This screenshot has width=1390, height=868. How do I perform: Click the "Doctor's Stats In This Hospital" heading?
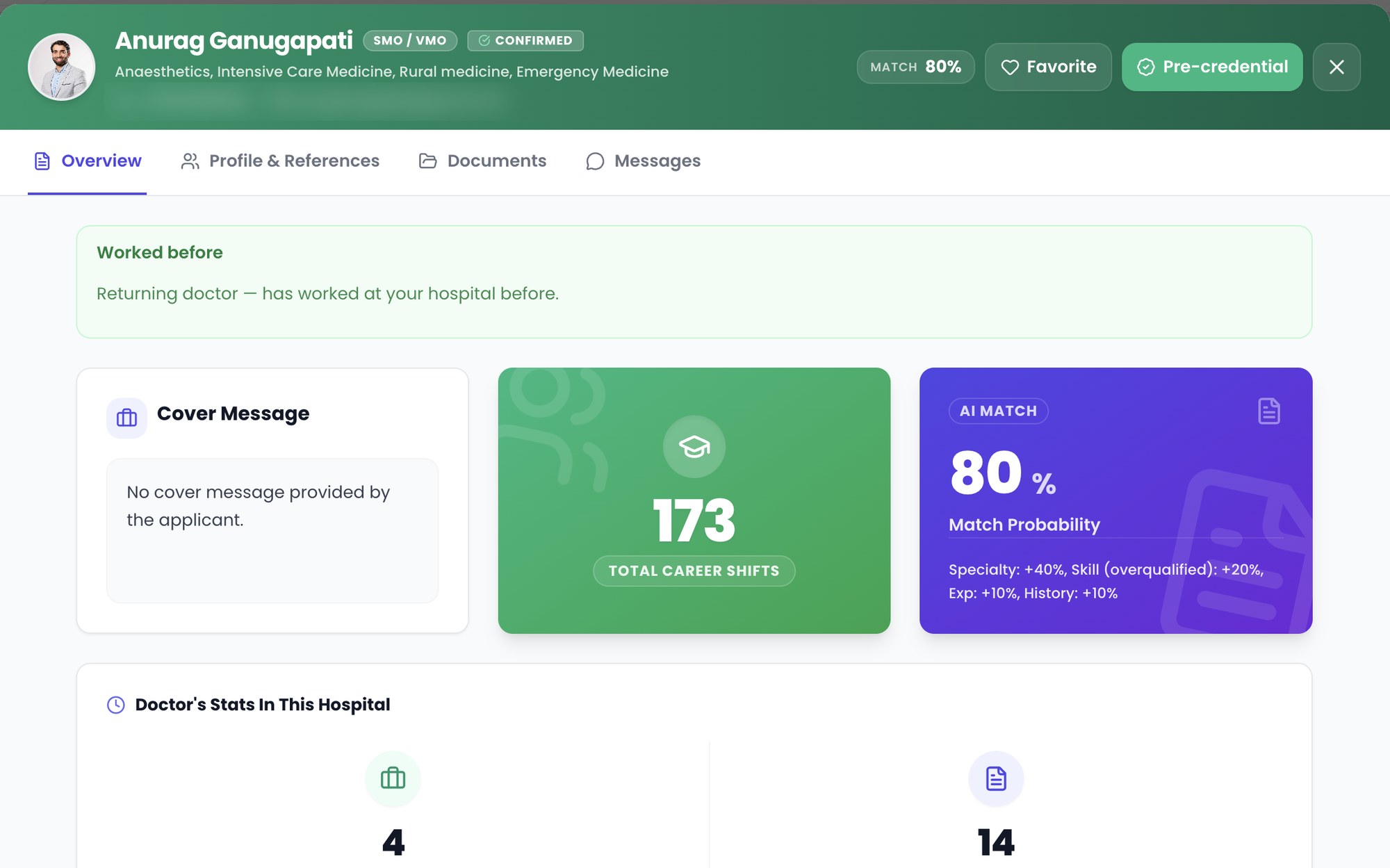click(263, 705)
